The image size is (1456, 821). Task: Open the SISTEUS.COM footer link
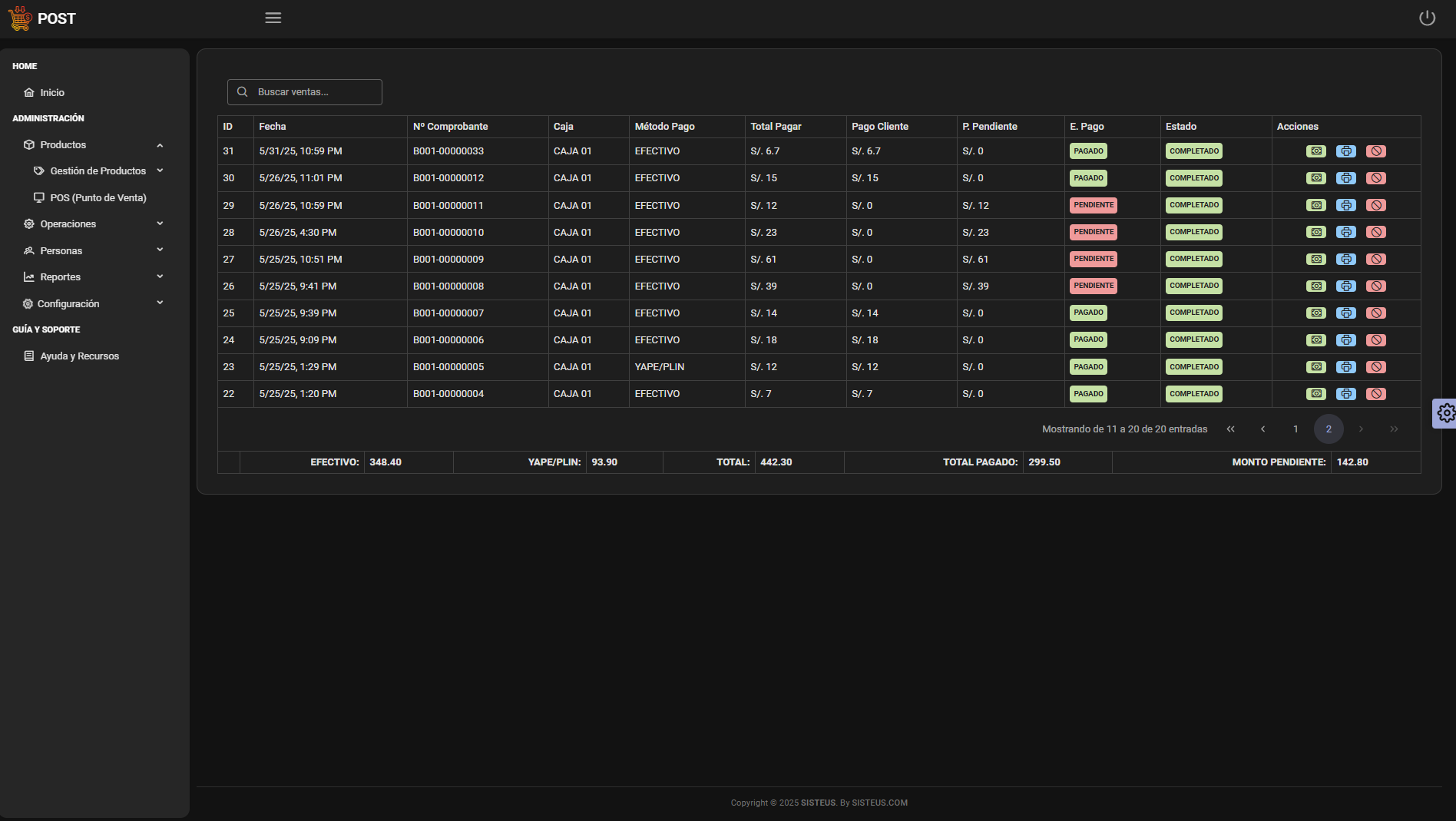[x=879, y=803]
